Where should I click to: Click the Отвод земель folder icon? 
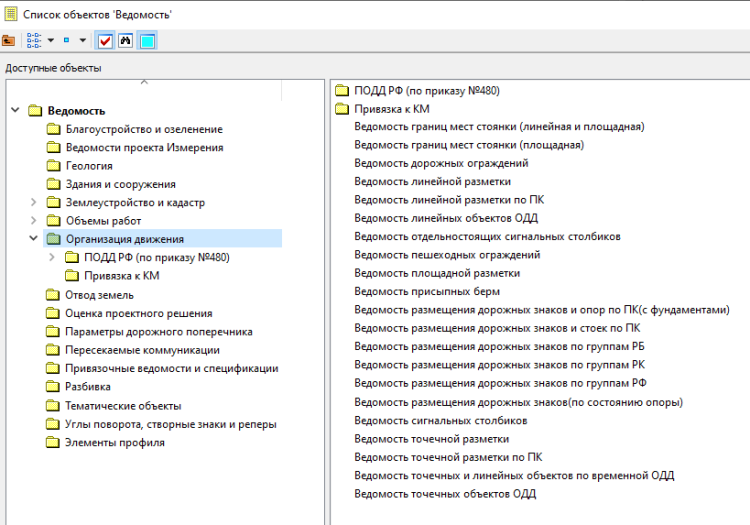tap(53, 295)
